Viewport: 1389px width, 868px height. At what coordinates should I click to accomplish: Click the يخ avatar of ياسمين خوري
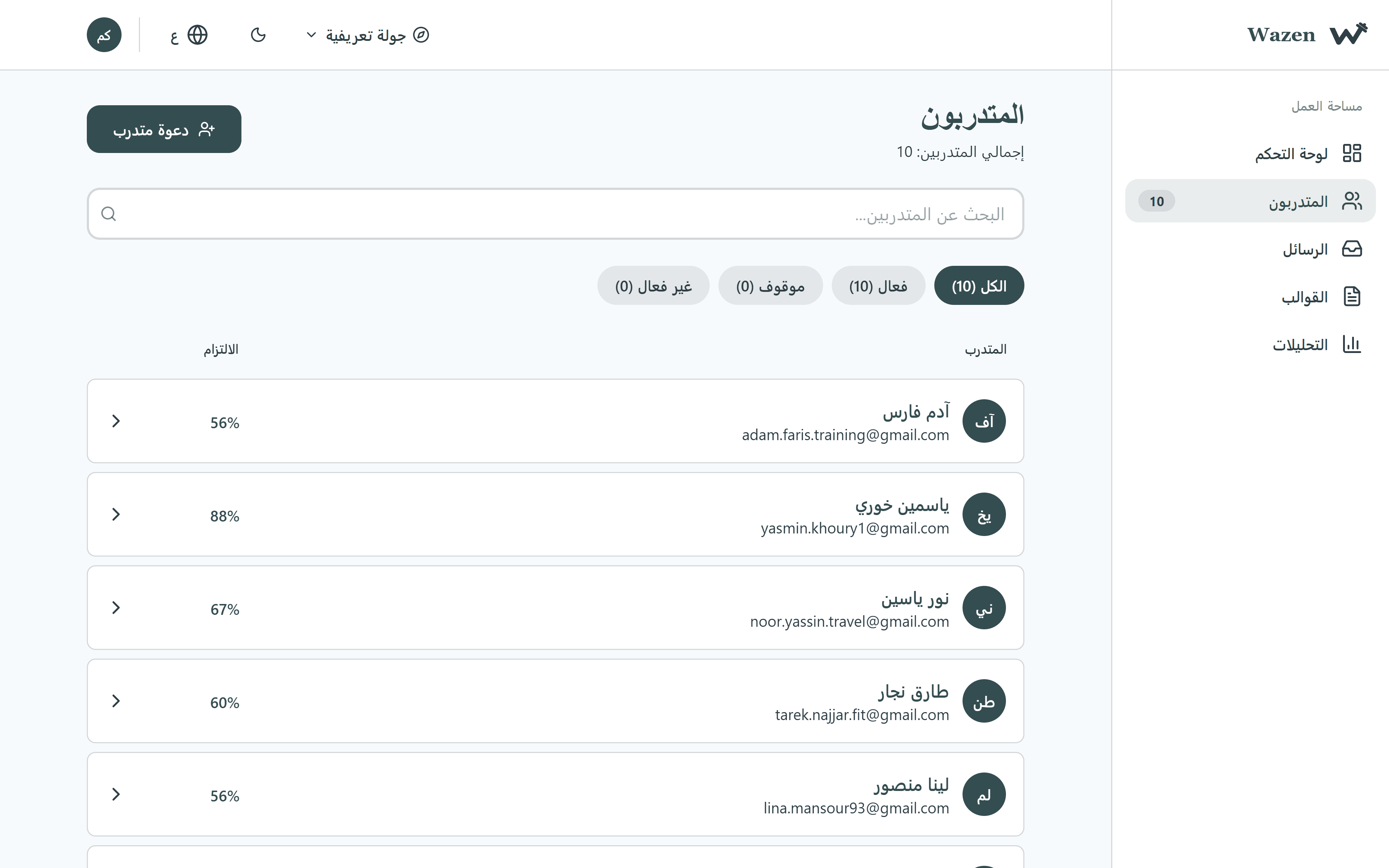coord(984,515)
